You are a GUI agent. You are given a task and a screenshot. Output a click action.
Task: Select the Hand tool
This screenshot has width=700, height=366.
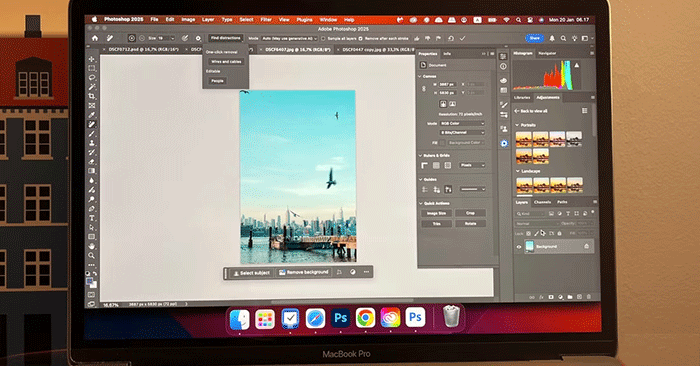[x=92, y=246]
